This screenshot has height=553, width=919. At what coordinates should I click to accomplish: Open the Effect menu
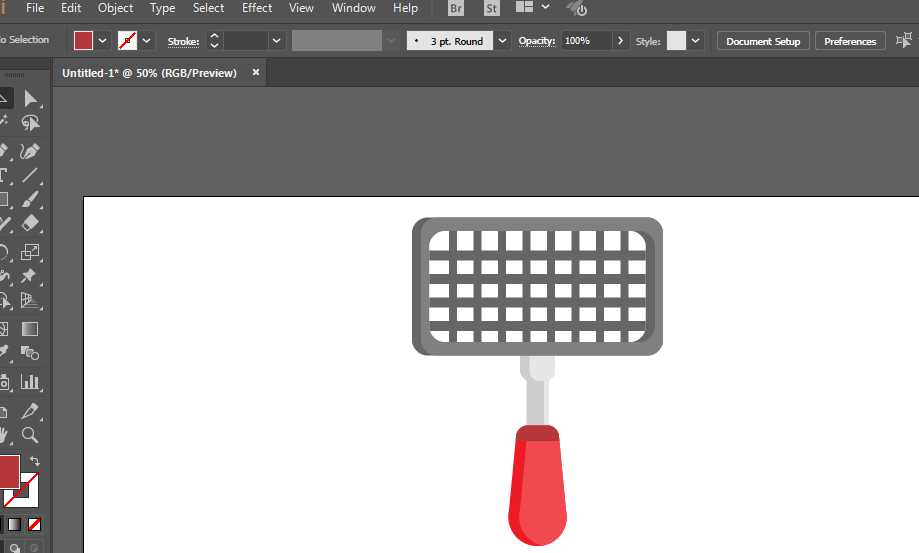click(x=257, y=8)
